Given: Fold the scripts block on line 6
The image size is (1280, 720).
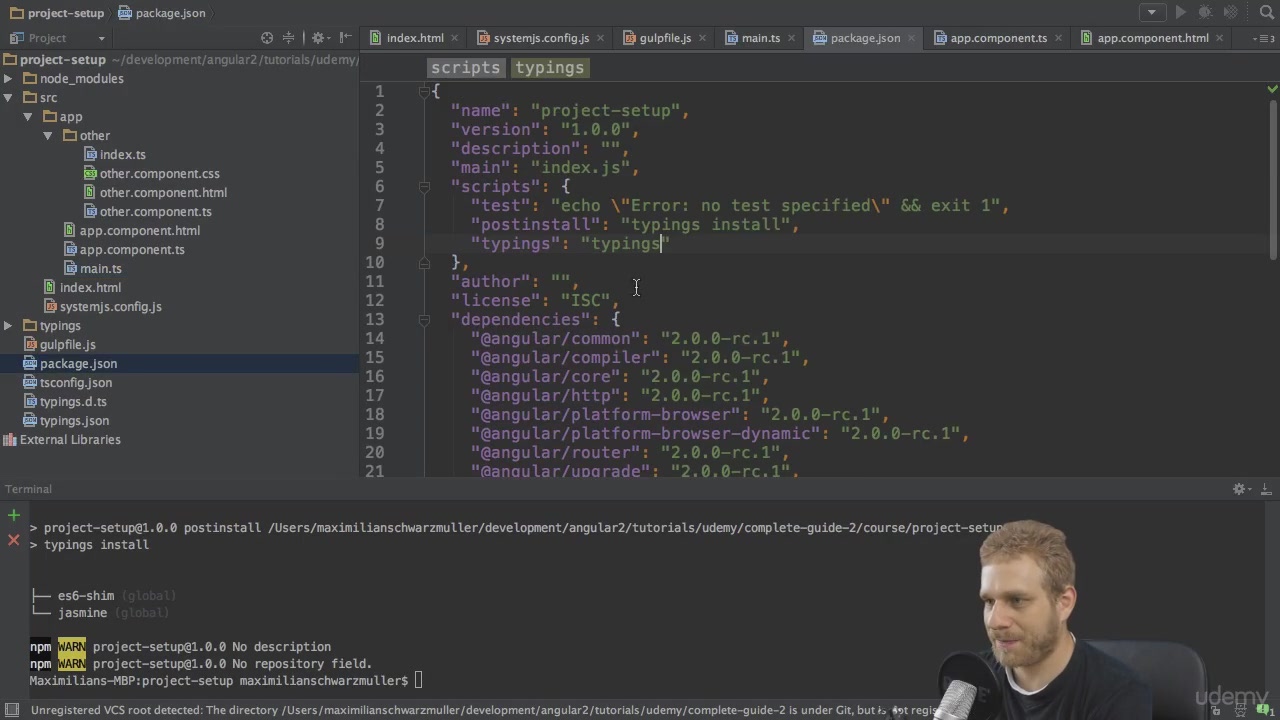Looking at the screenshot, I should pos(424,187).
